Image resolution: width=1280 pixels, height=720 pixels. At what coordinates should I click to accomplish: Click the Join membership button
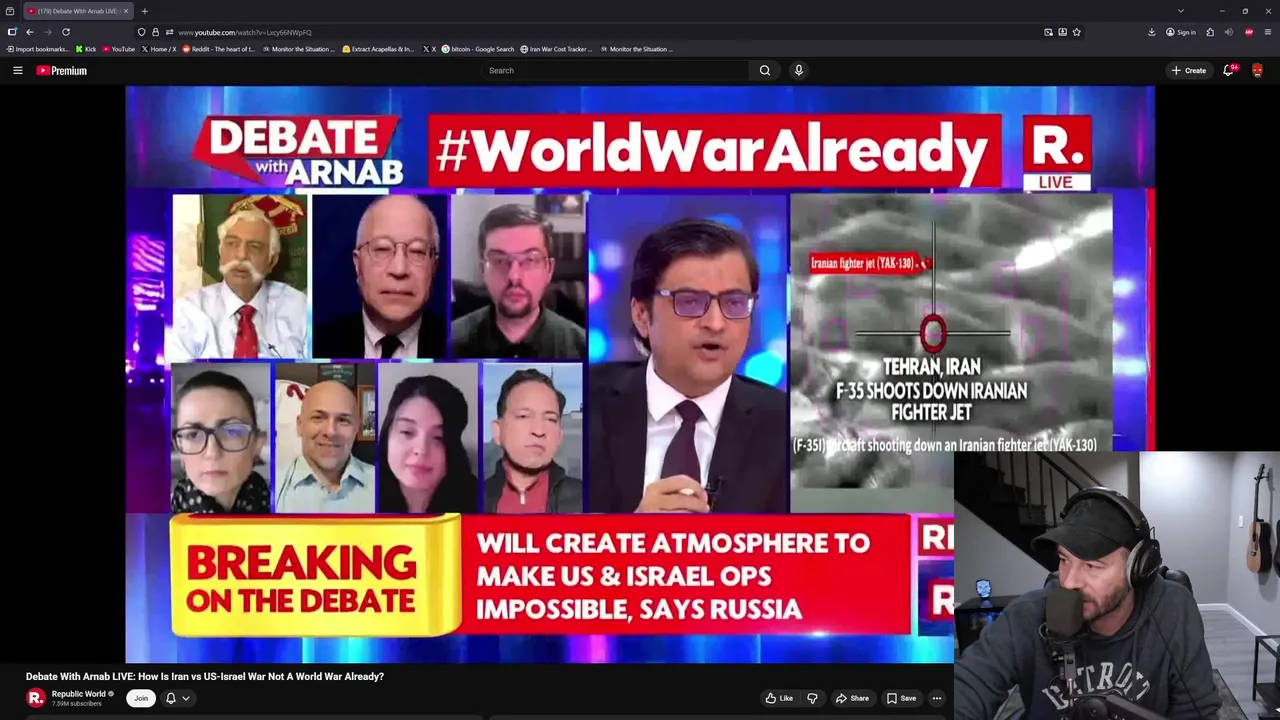coord(141,698)
